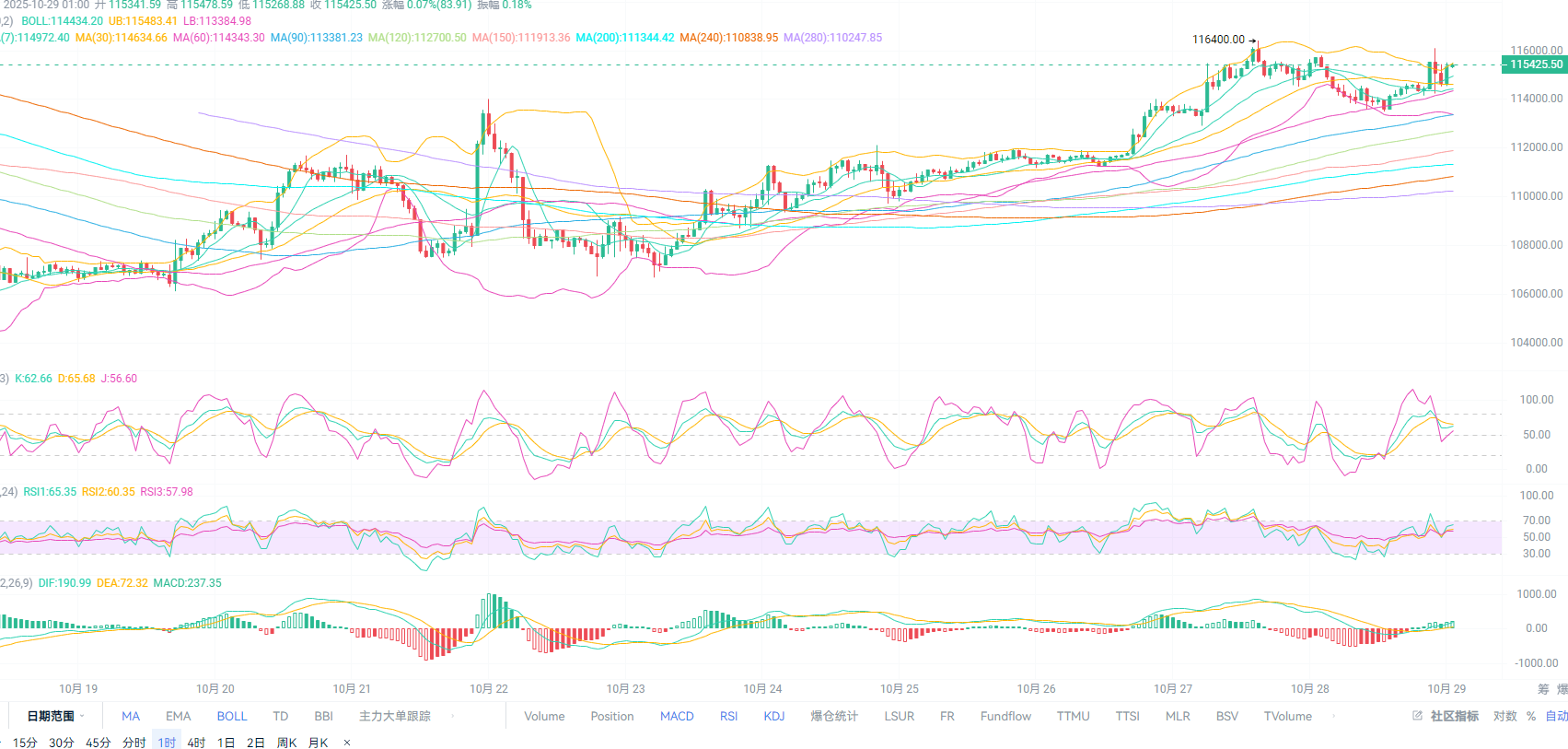Select the 4时 timeframe

click(196, 743)
